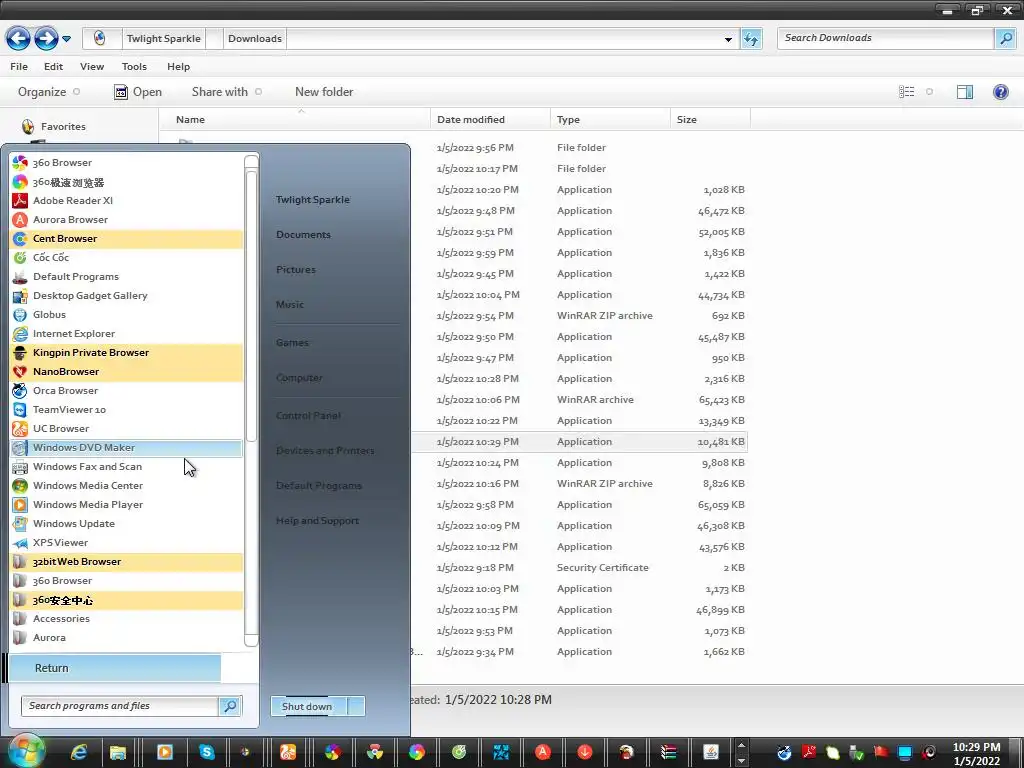Click the Search Downloads field
The width and height of the screenshot is (1024, 768).
[x=886, y=38]
